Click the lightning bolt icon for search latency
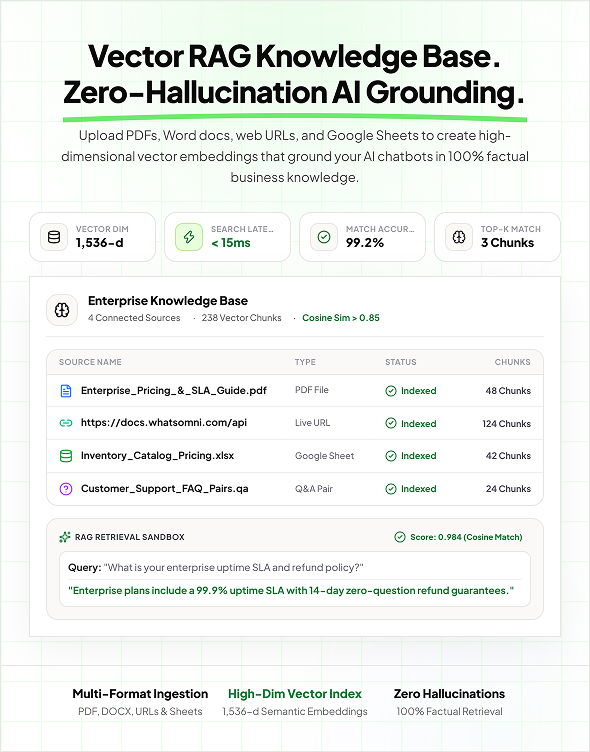The image size is (590, 752). (x=189, y=237)
